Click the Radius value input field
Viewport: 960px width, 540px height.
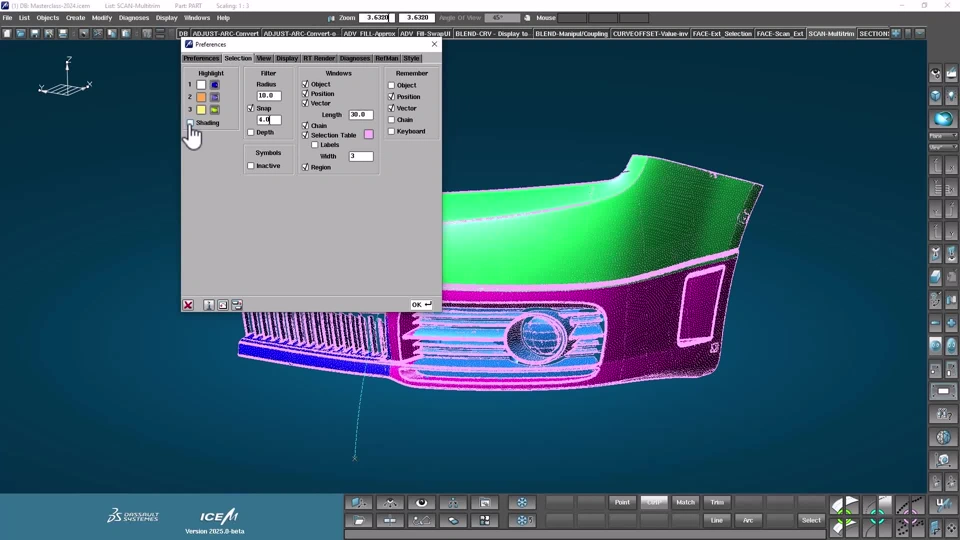click(269, 96)
